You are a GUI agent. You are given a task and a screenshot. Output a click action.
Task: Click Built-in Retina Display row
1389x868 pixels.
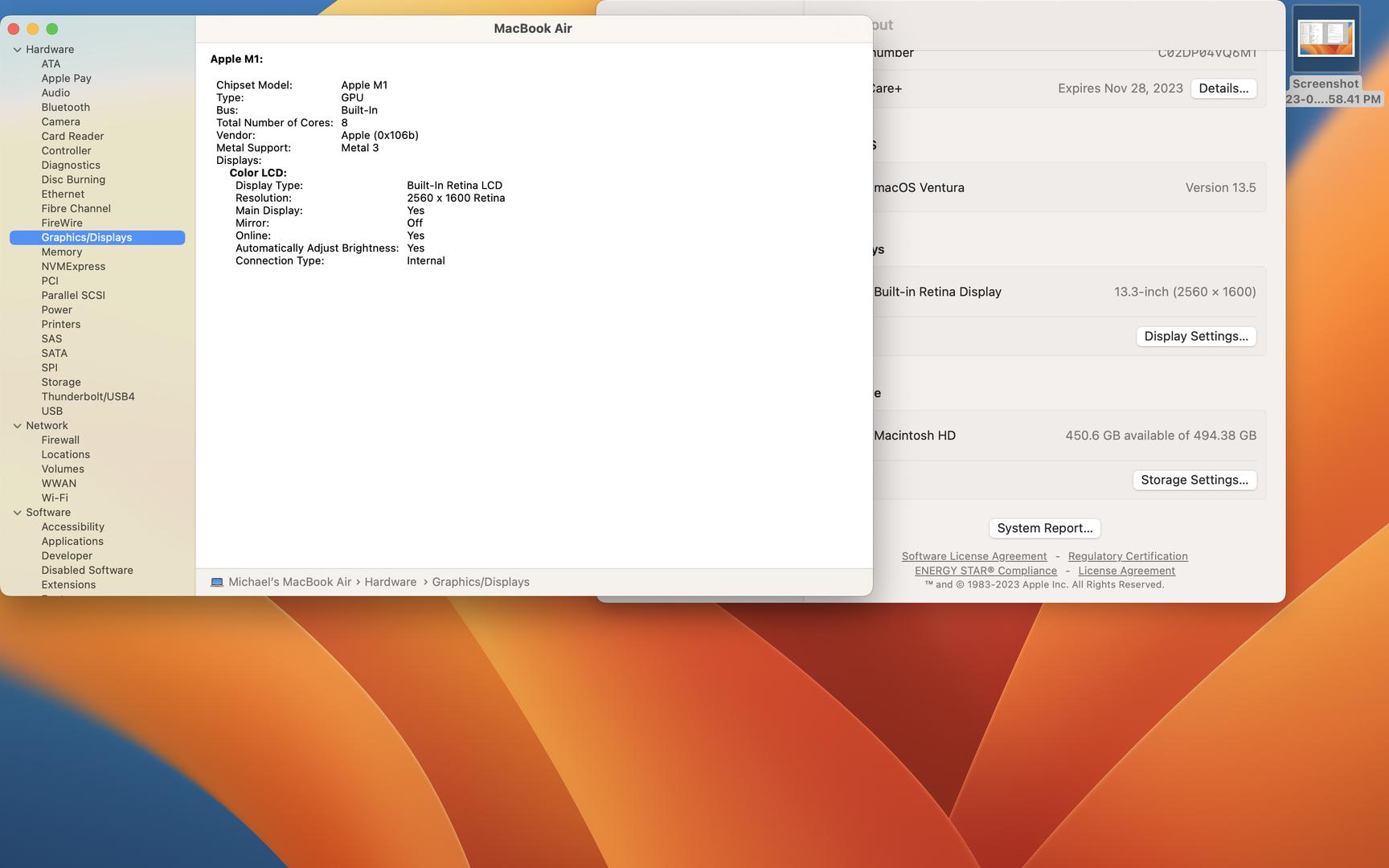pos(1069,292)
